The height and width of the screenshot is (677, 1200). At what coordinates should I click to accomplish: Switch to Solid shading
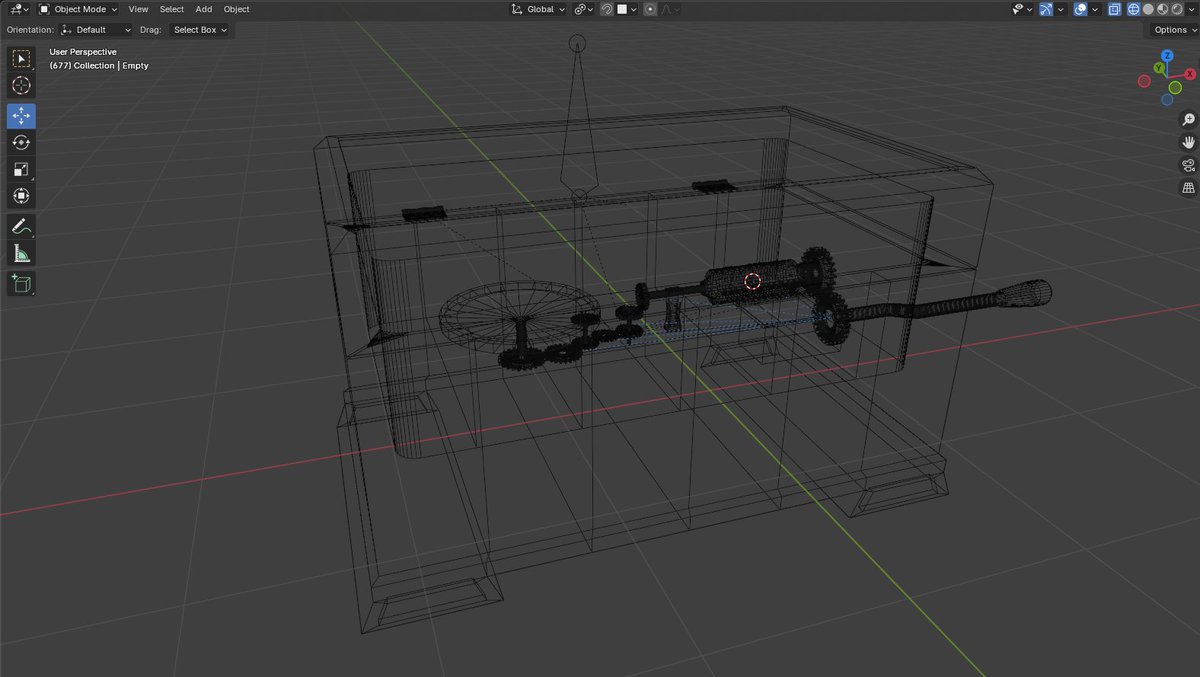coord(1148,9)
